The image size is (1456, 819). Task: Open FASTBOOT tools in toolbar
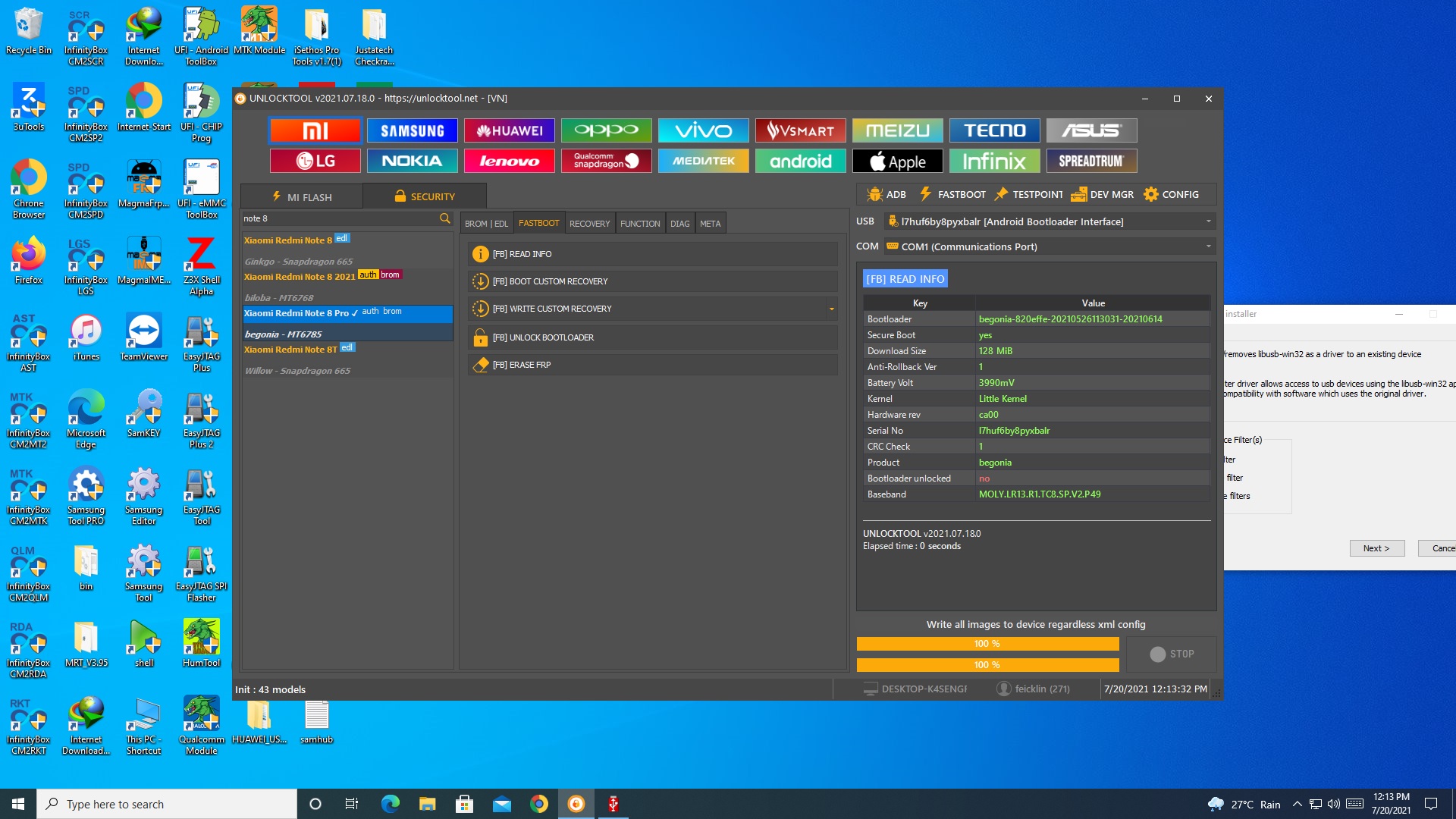pos(952,194)
